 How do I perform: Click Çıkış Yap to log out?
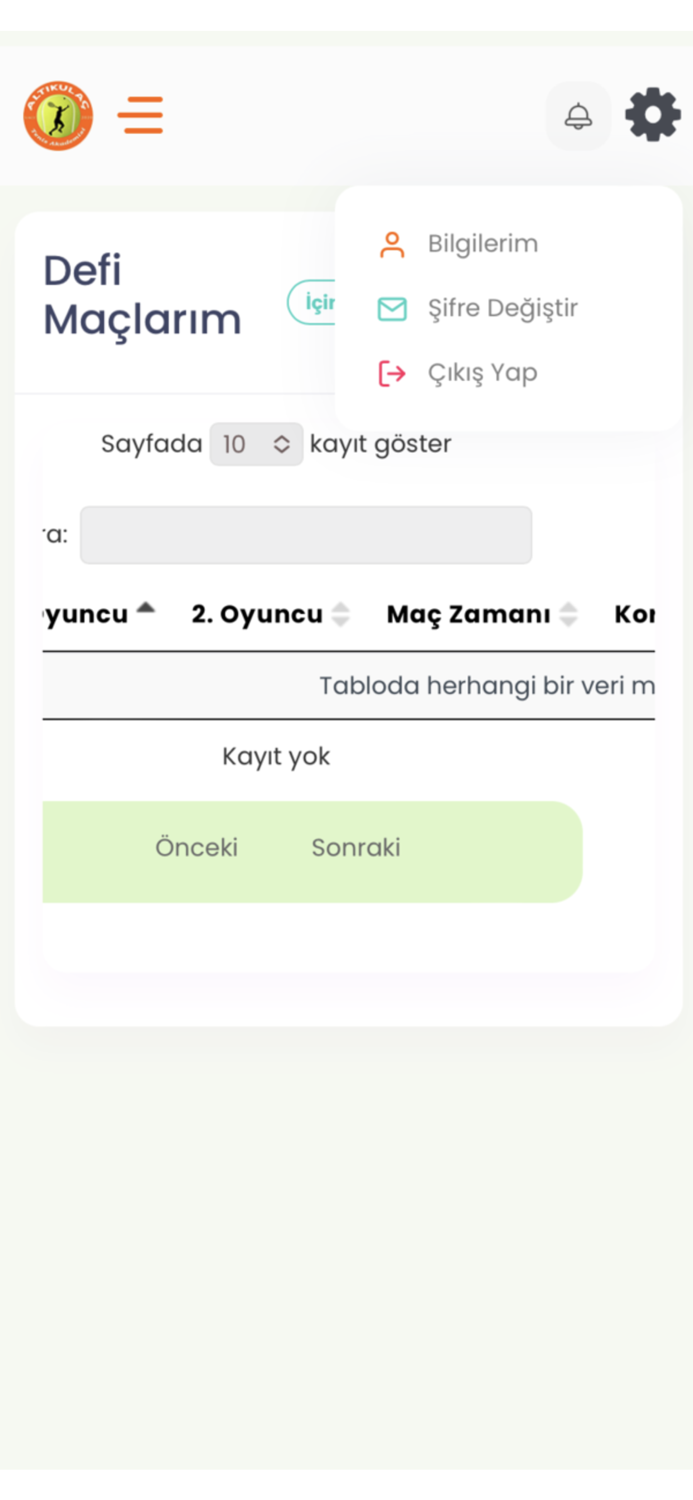(x=483, y=372)
